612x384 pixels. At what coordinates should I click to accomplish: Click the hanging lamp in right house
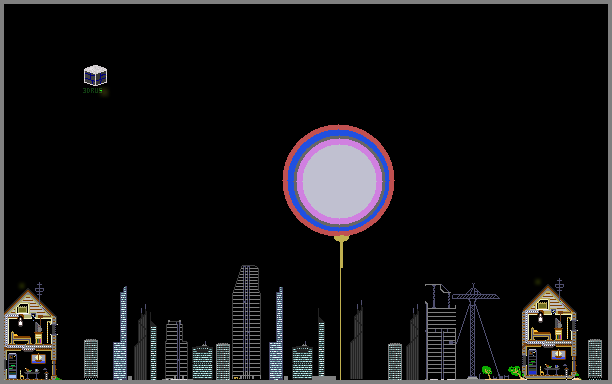(541, 317)
